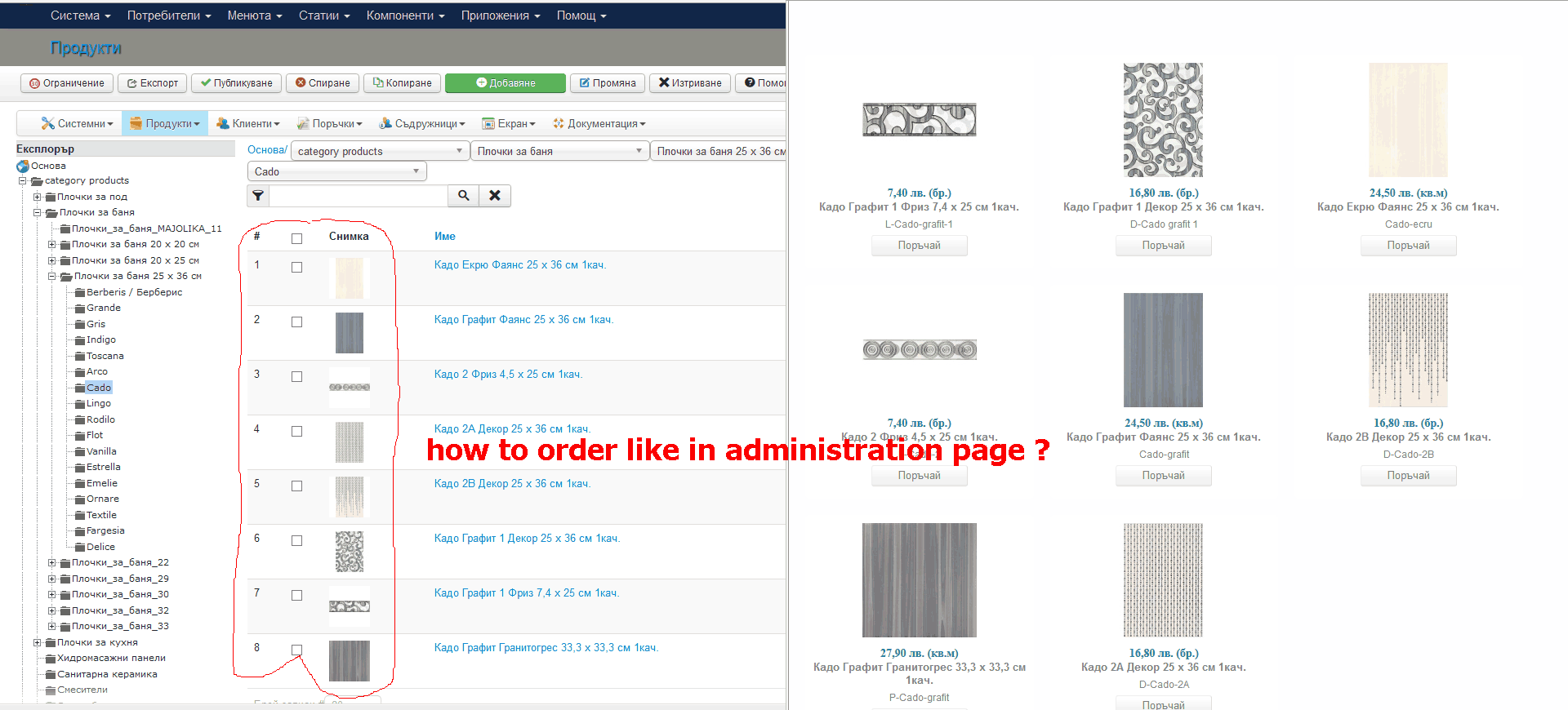Screen dimensions: 1568x710
Task: Toggle the select-all checkbox in table header
Action: (x=296, y=238)
